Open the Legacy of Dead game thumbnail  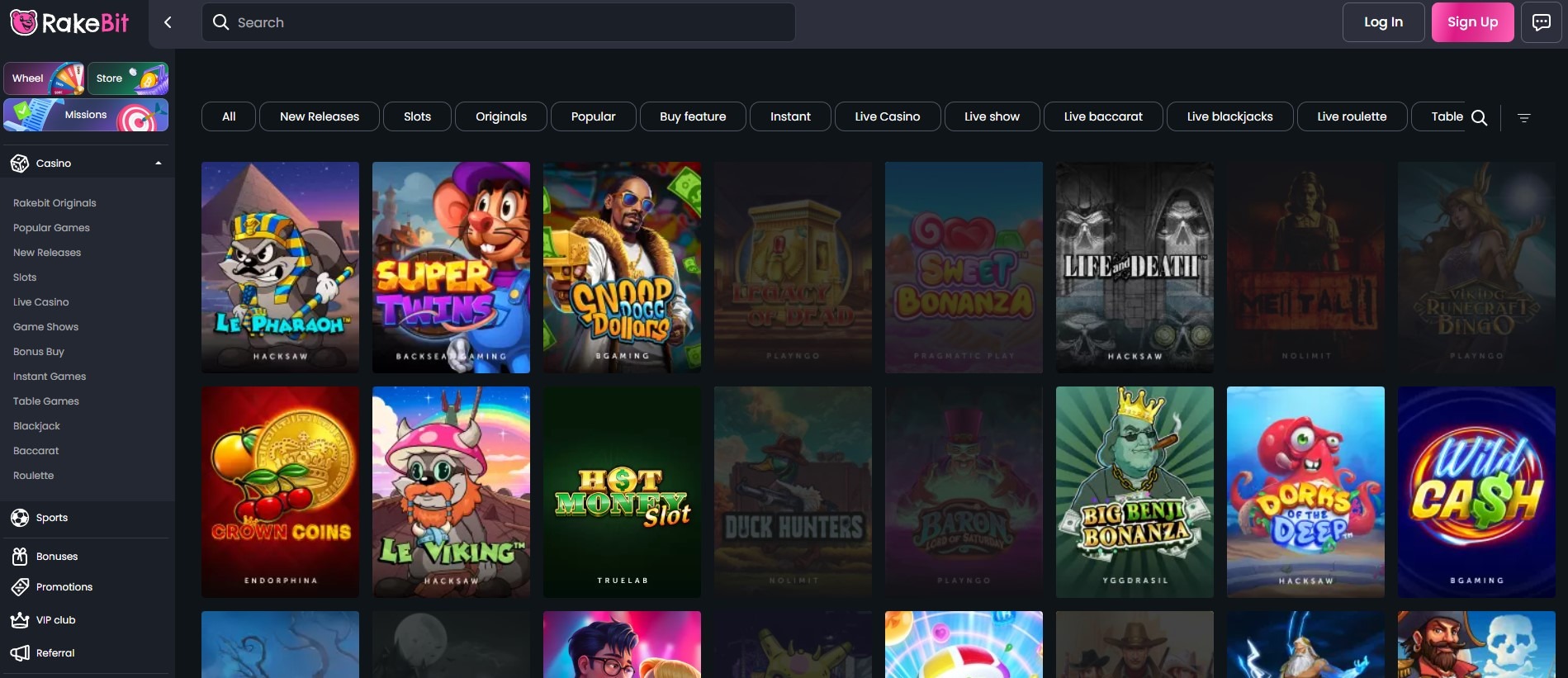point(793,268)
